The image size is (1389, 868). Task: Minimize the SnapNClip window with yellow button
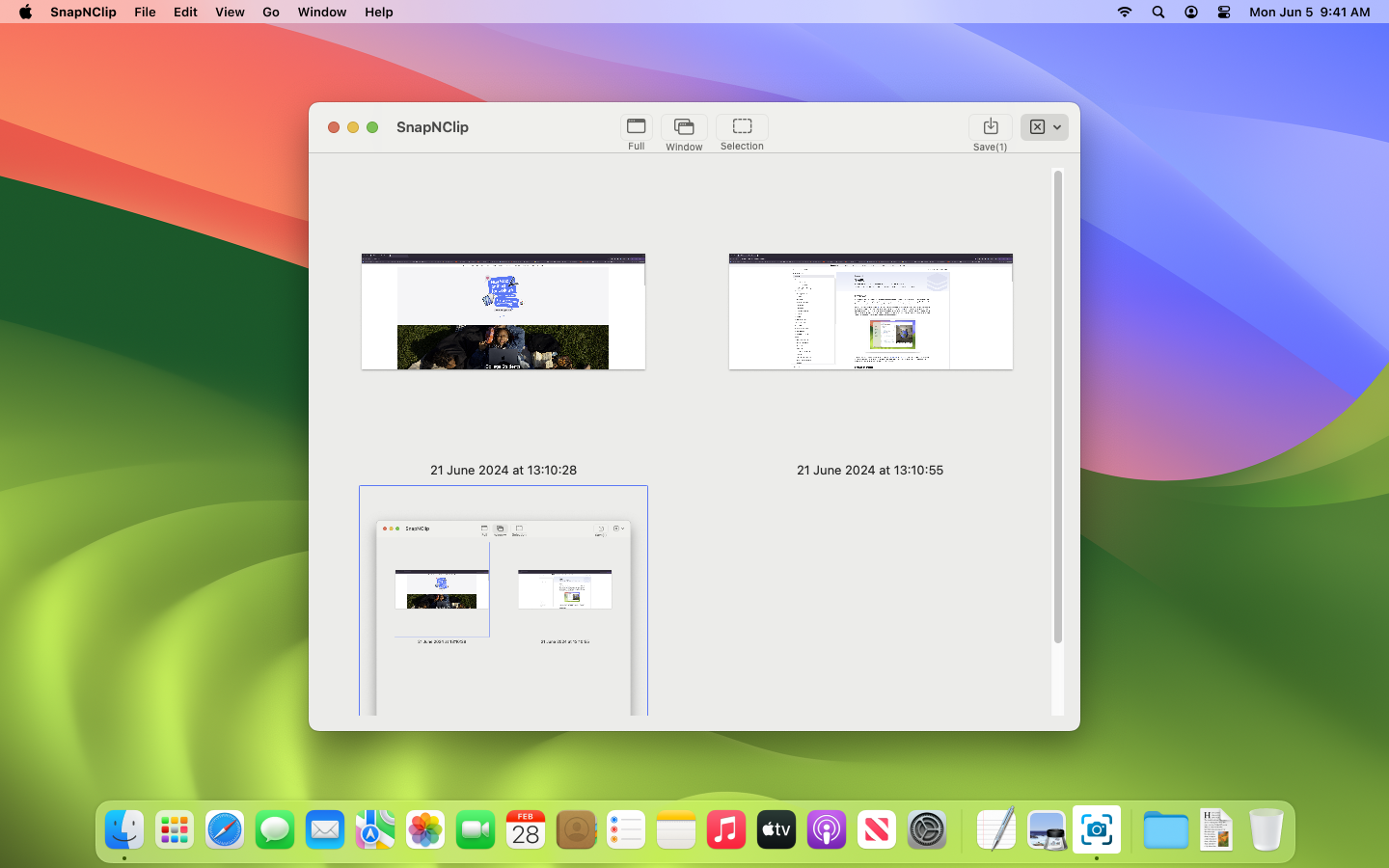click(x=353, y=127)
